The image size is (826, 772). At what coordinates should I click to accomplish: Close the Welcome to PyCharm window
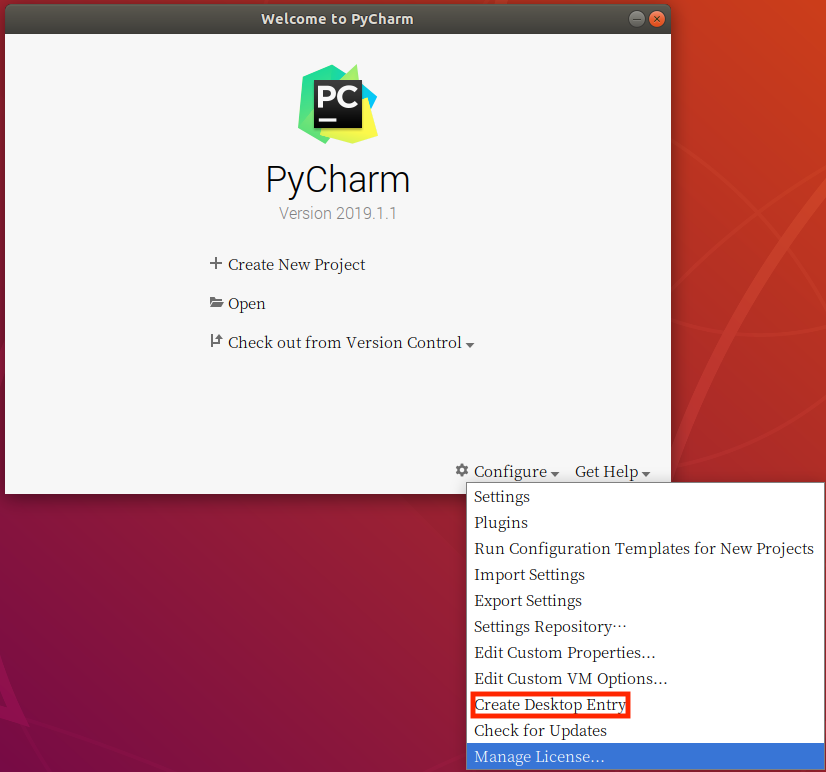click(656, 19)
